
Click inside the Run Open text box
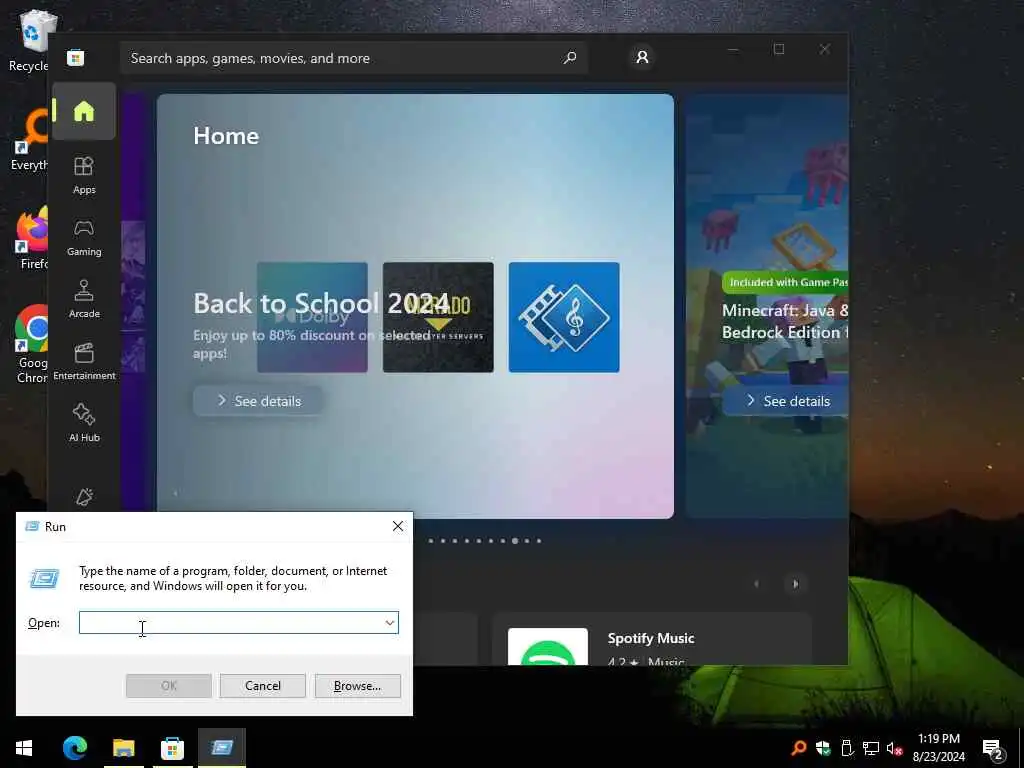pyautogui.click(x=230, y=622)
